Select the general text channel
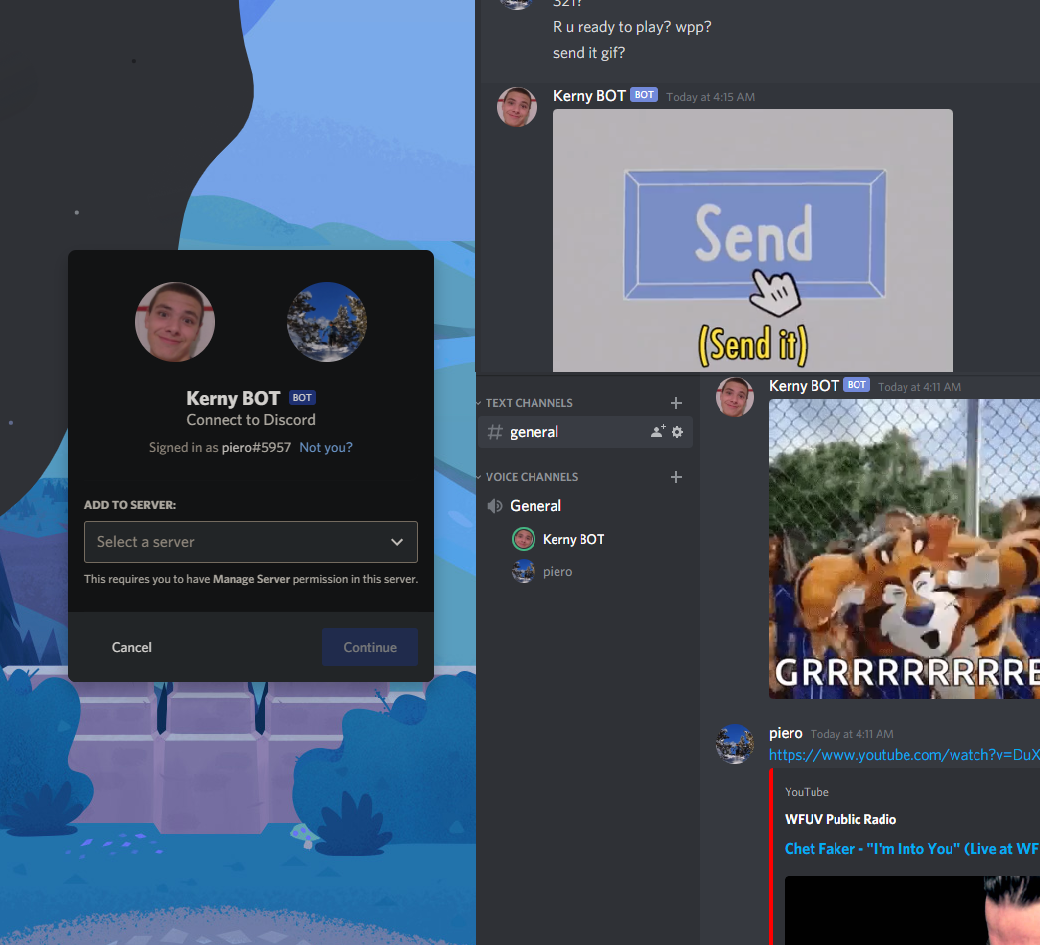The image size is (1040, 945). tap(534, 432)
